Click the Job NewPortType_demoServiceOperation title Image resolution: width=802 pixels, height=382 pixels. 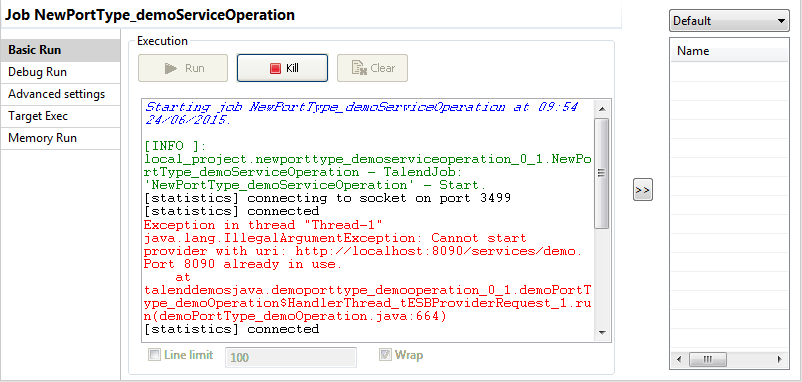pos(150,15)
